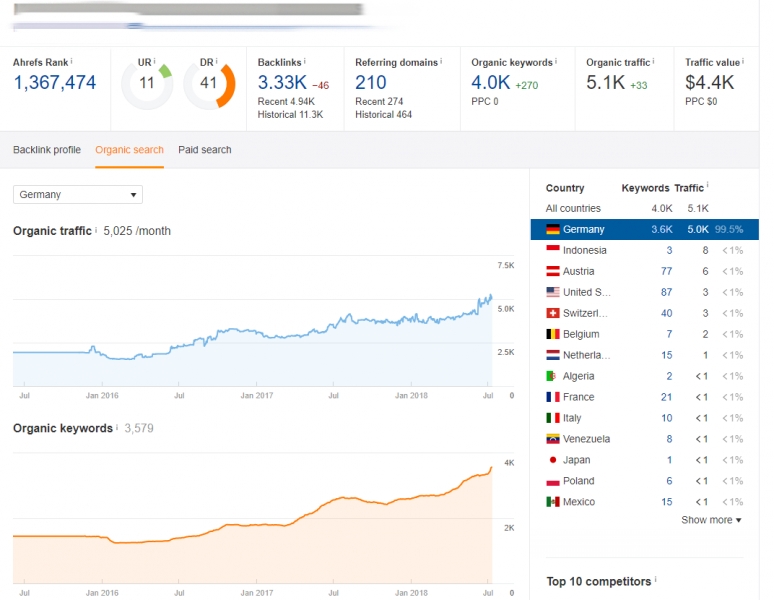Click the info icon beside Backlinks
Image resolution: width=774 pixels, height=600 pixels.
305,61
